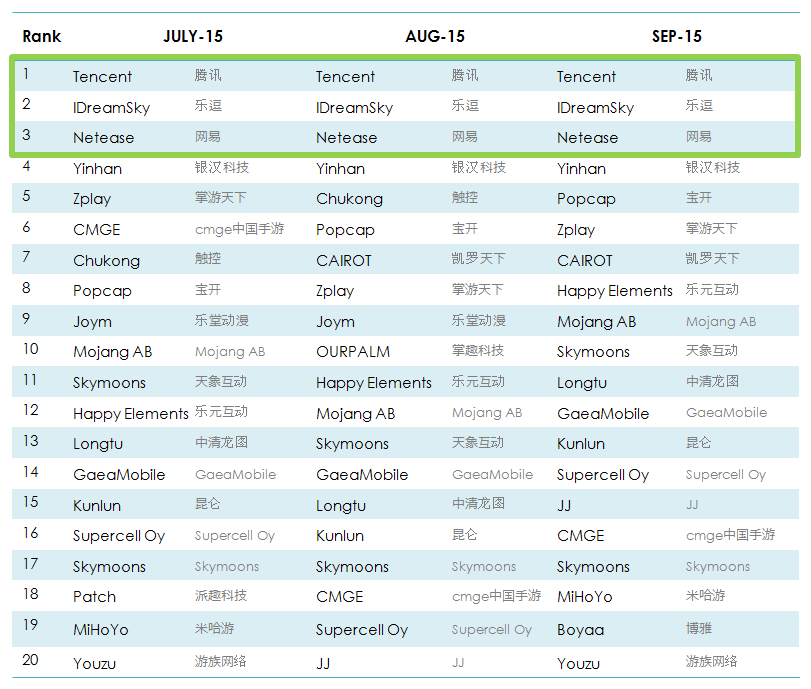Click '乐堂动漫' in the AUG-15 column
811x689 pixels.
coord(478,320)
